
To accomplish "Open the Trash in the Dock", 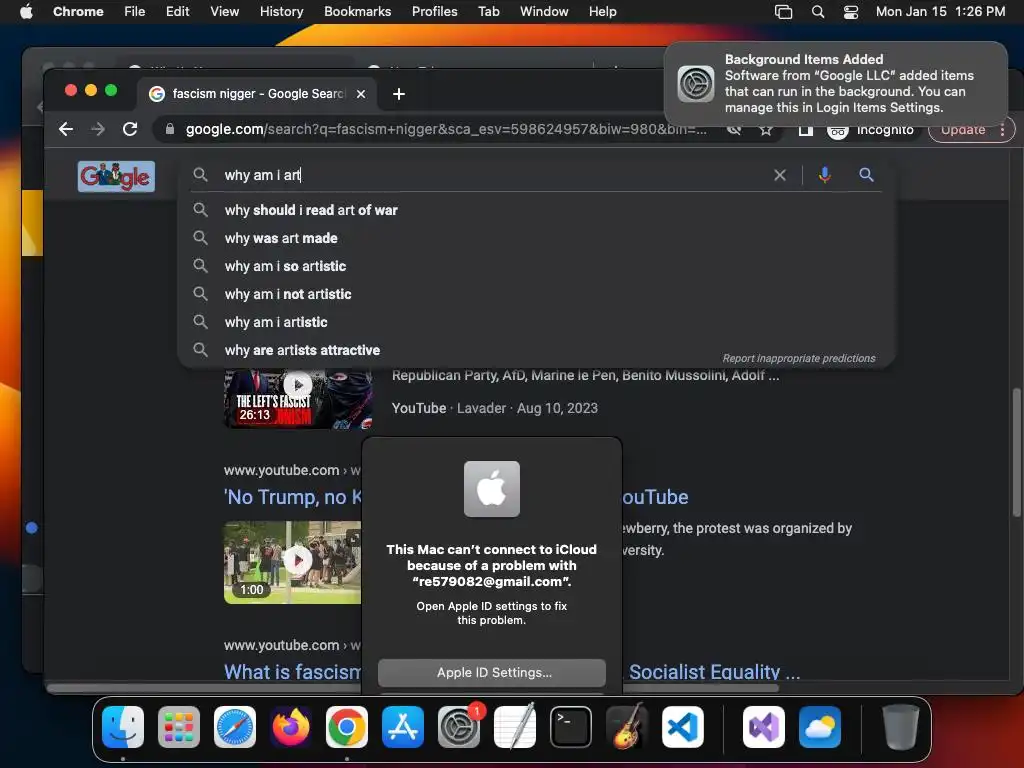I will (x=901, y=727).
